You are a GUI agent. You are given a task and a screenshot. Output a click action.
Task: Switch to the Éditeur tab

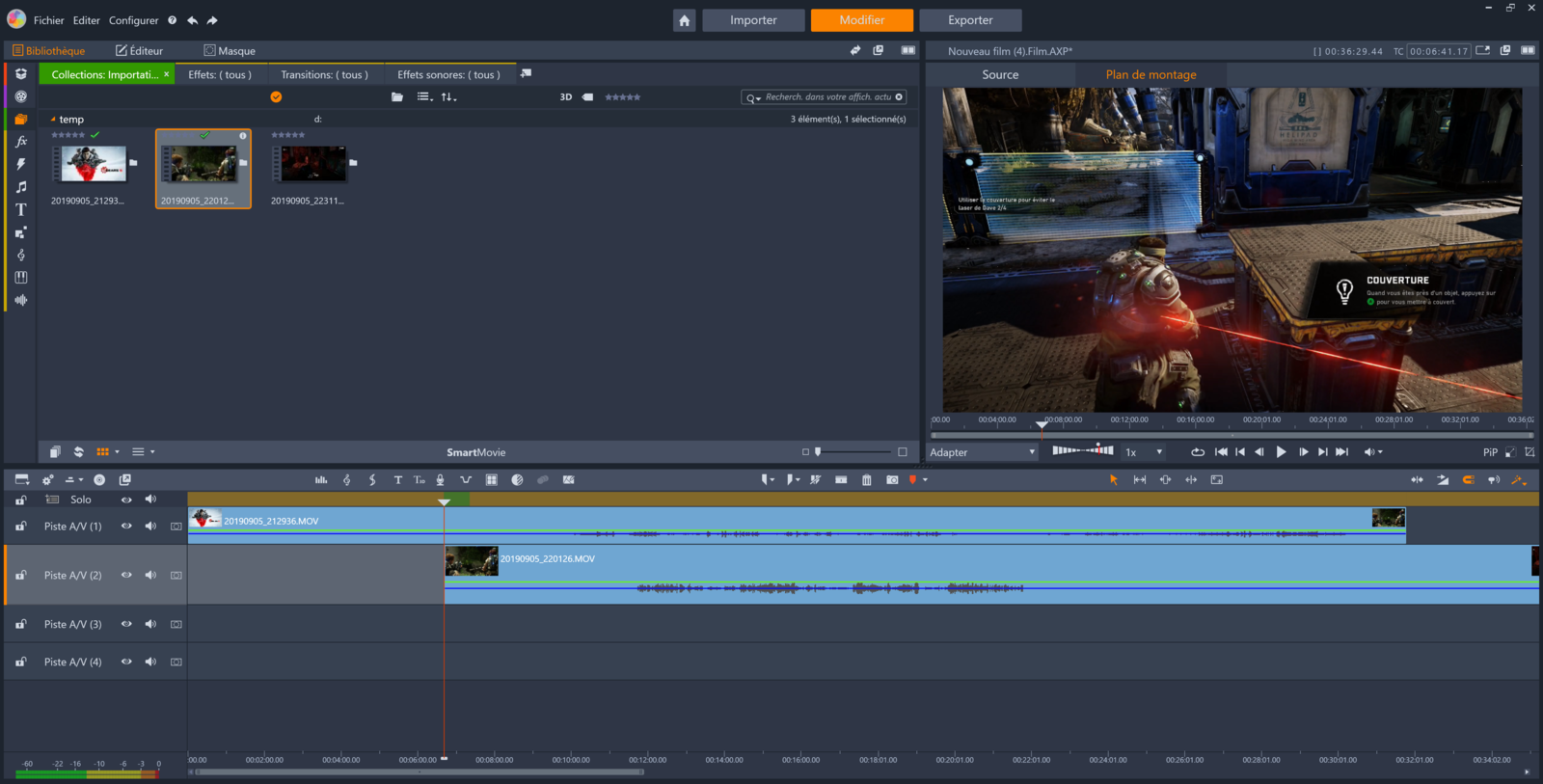(x=139, y=51)
